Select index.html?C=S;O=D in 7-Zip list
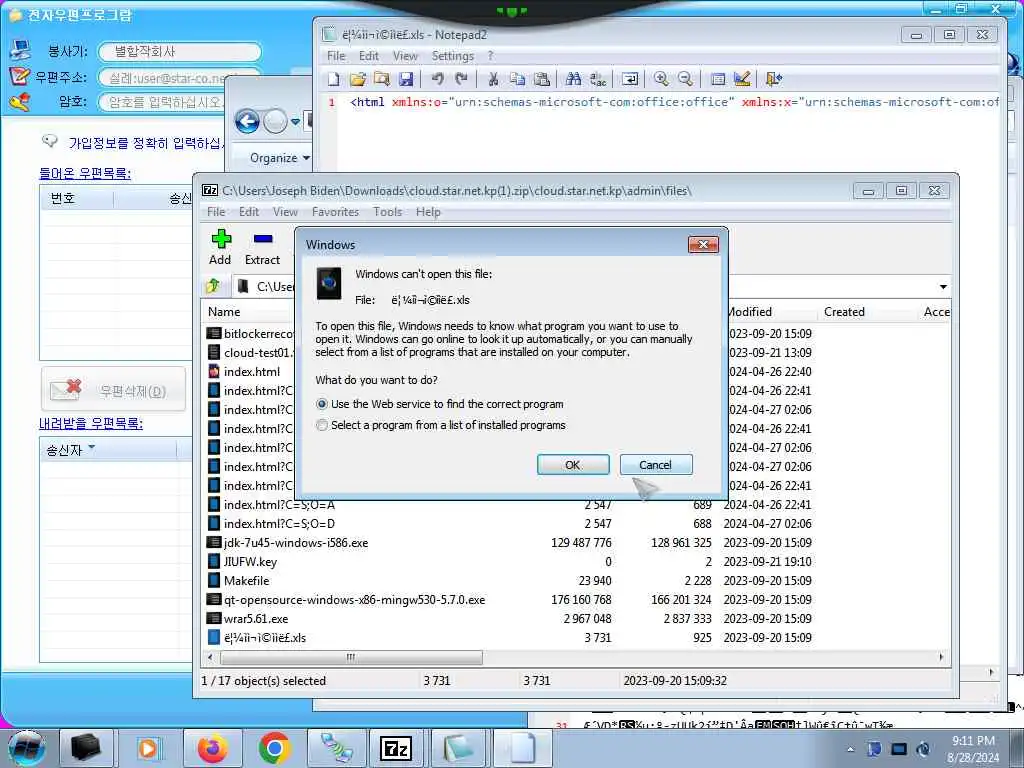 coord(279,524)
